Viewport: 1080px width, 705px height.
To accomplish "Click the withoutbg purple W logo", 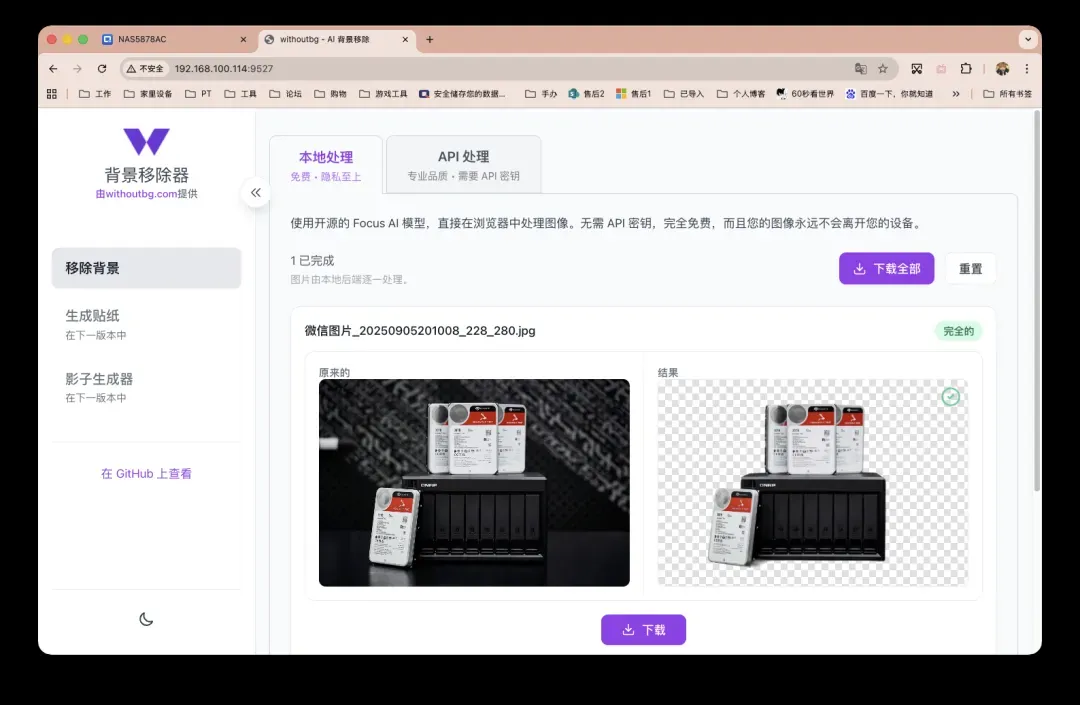I will pyautogui.click(x=146, y=142).
